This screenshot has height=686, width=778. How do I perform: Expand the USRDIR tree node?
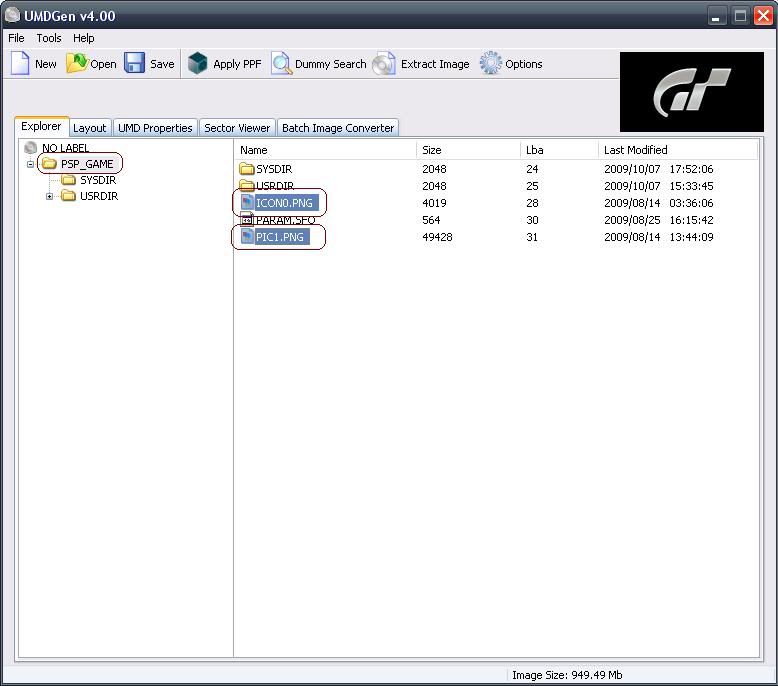49,196
